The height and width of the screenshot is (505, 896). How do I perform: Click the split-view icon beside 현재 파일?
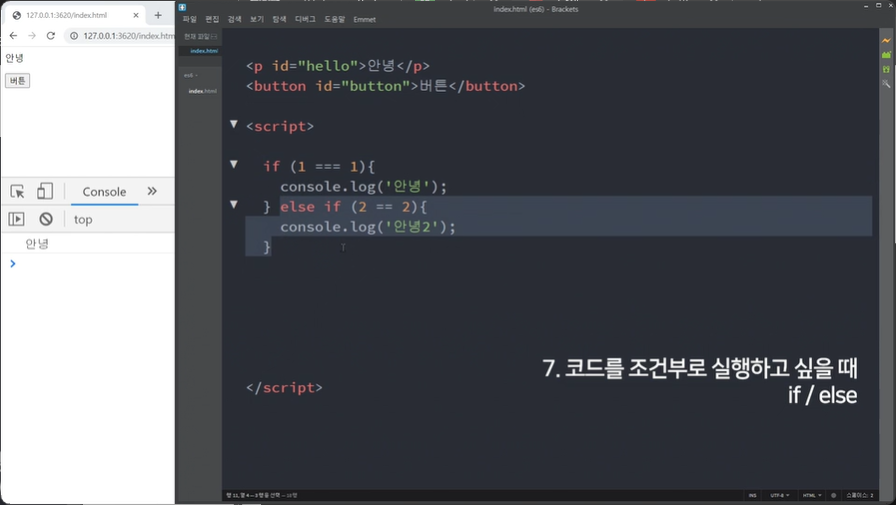(213, 37)
